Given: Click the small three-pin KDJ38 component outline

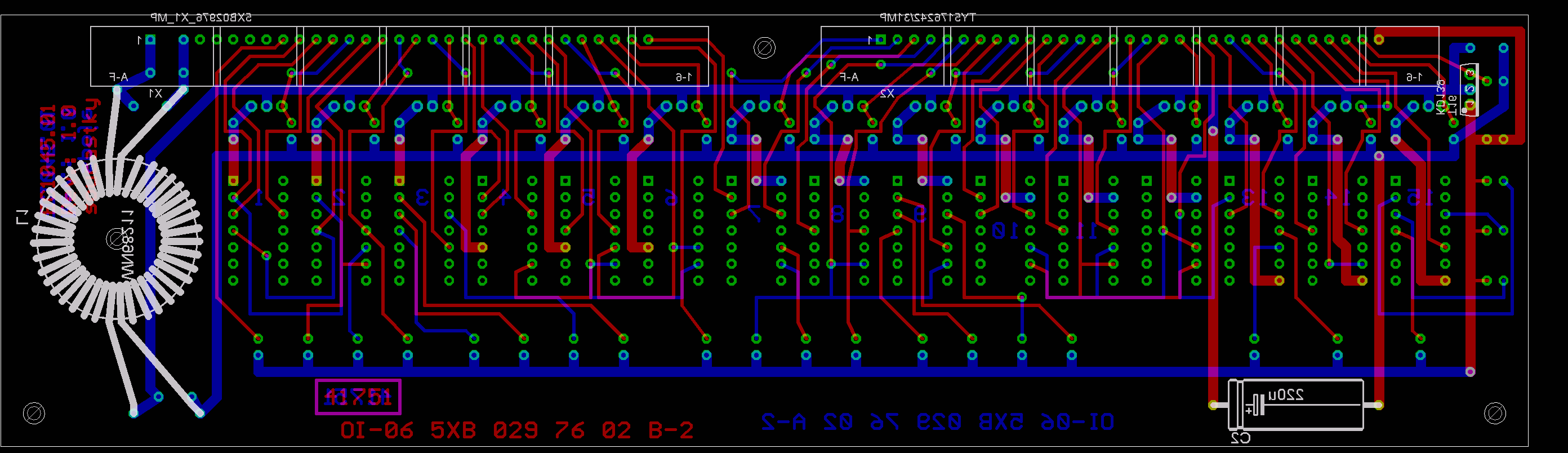Looking at the screenshot, I should (1469, 90).
